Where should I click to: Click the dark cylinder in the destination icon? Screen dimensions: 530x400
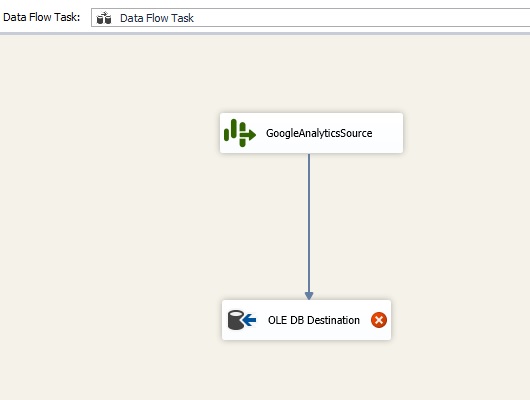point(236,320)
